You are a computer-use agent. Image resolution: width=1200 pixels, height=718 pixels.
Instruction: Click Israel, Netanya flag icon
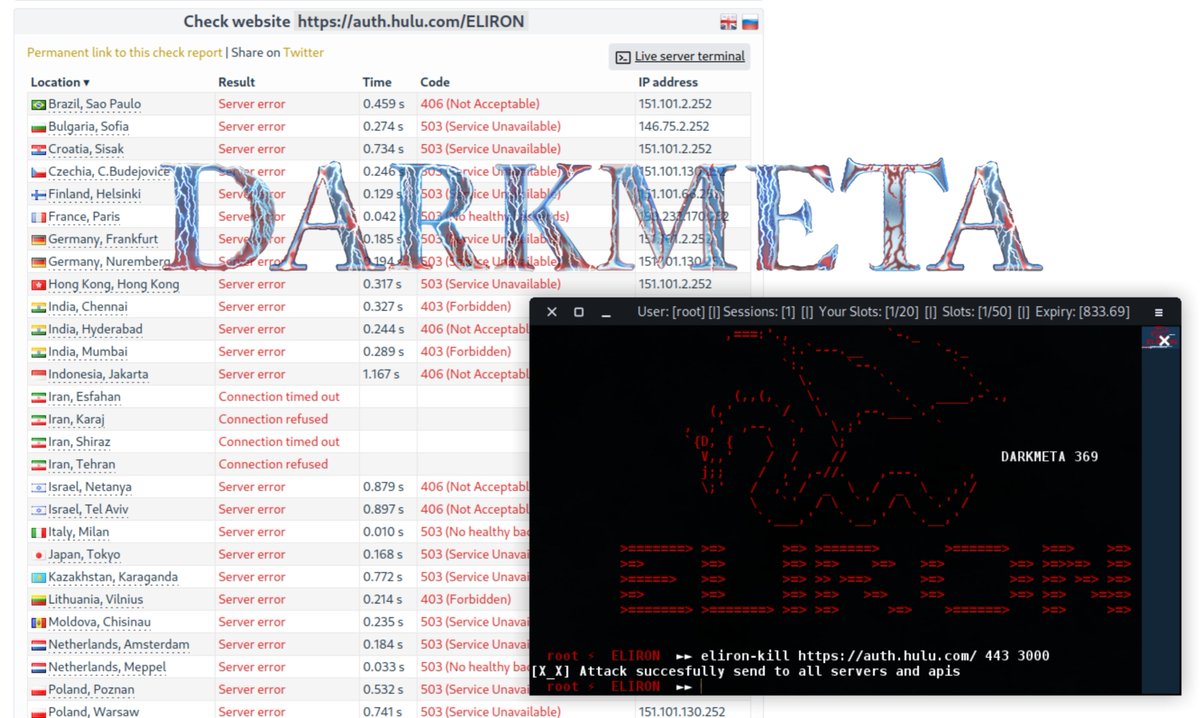[x=38, y=487]
